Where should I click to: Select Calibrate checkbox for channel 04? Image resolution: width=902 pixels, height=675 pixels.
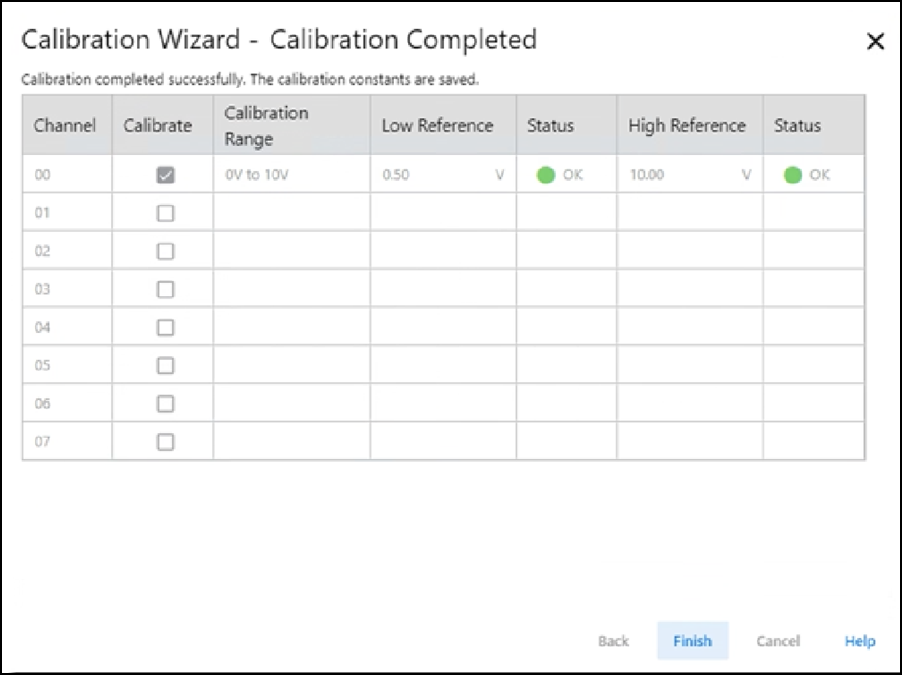[166, 327]
